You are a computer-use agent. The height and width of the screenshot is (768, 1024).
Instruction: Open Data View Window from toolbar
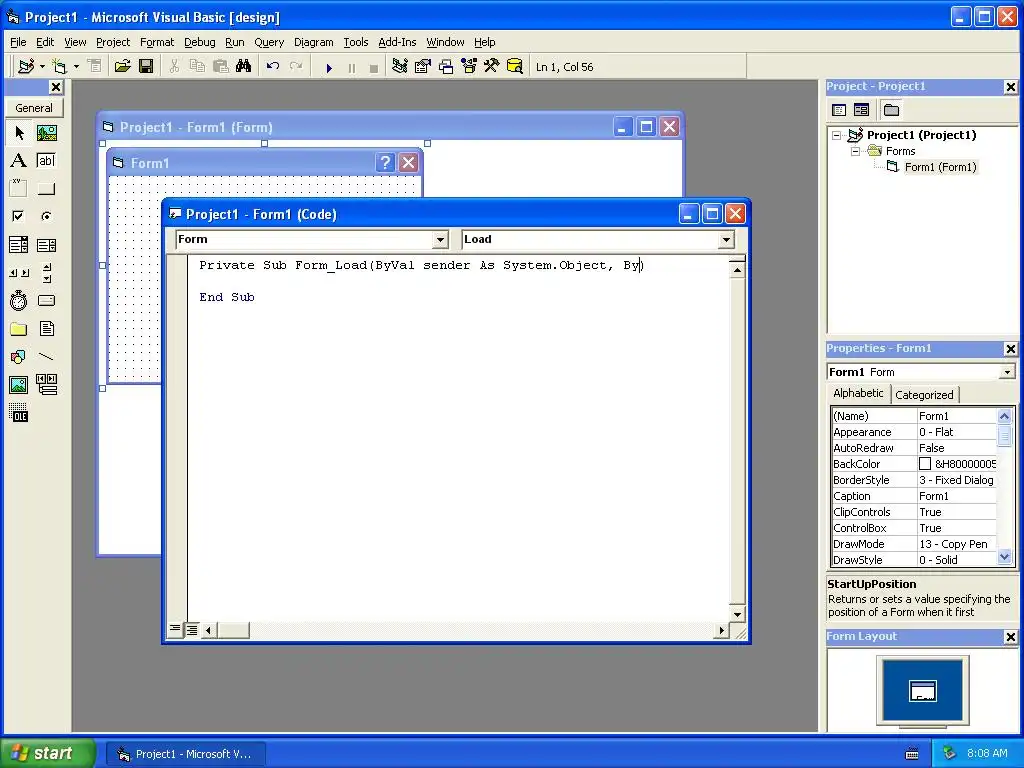coord(515,67)
